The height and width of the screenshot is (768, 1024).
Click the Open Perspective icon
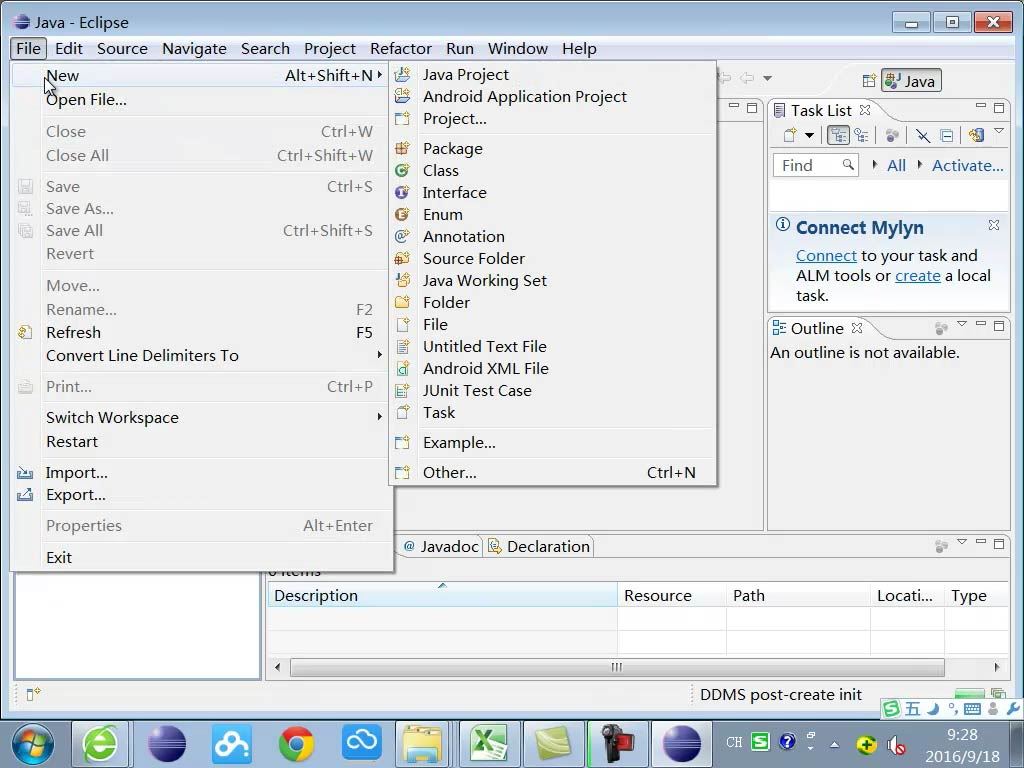click(869, 81)
